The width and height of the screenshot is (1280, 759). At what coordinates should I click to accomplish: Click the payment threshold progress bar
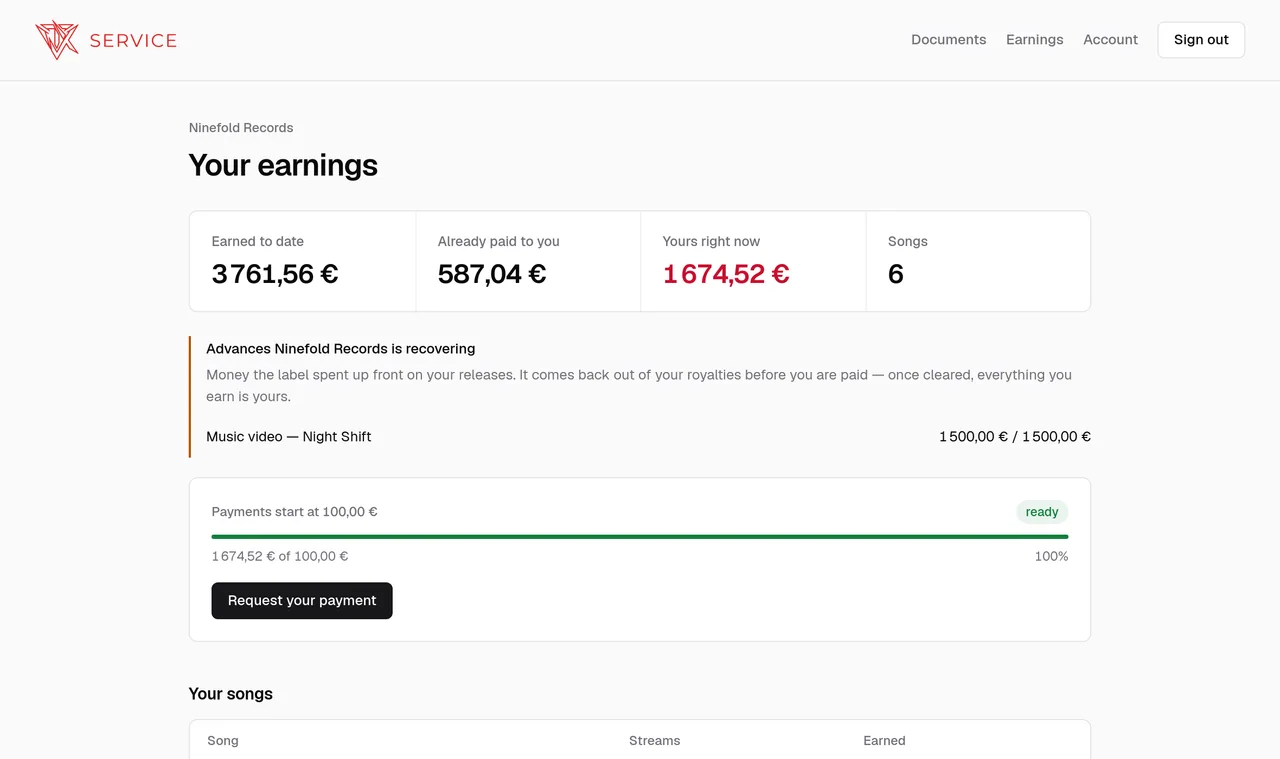tap(640, 537)
